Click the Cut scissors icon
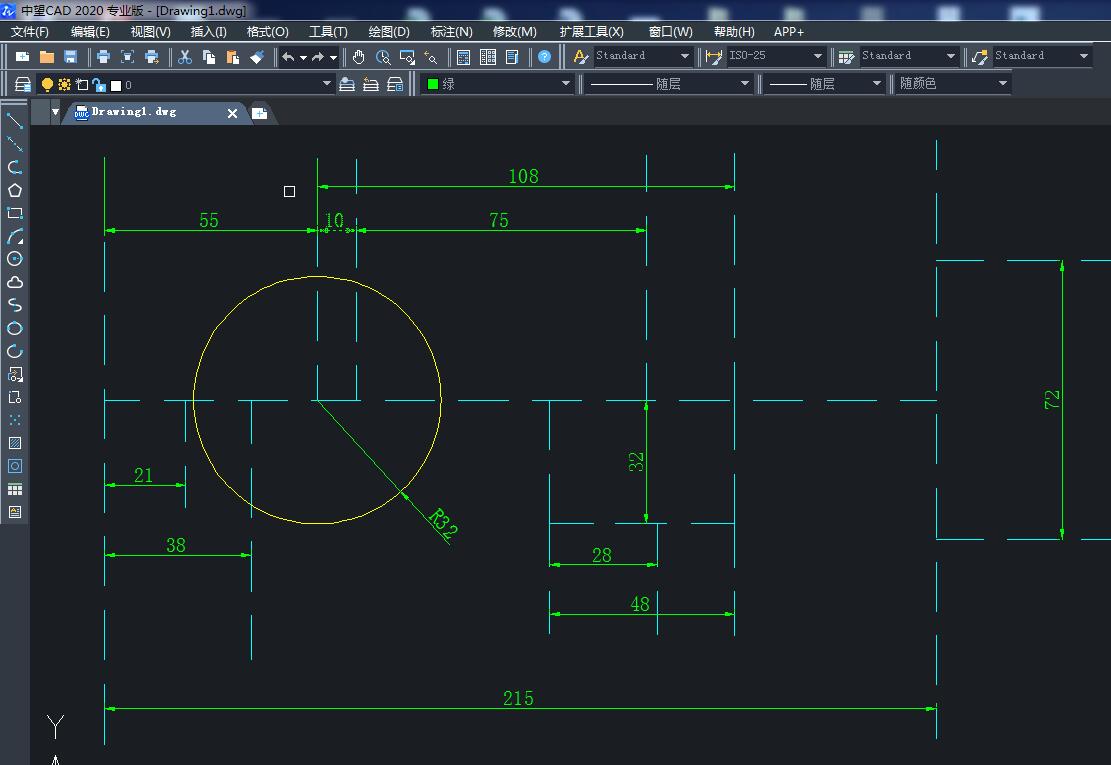1111x765 pixels. click(x=185, y=57)
